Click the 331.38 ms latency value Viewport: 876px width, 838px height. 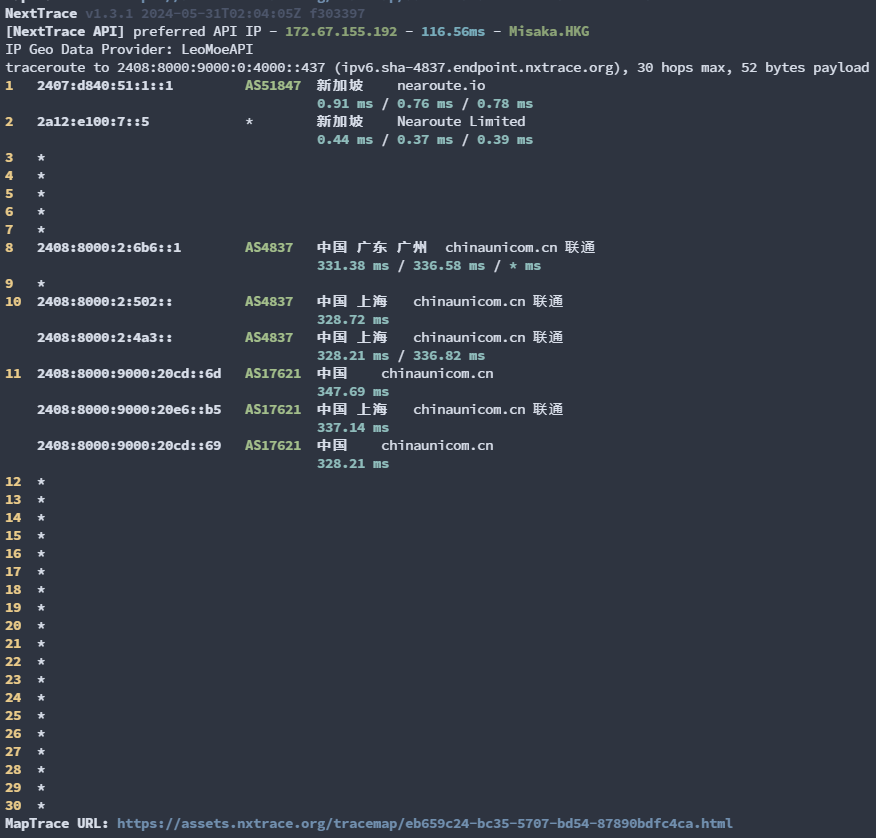point(353,265)
